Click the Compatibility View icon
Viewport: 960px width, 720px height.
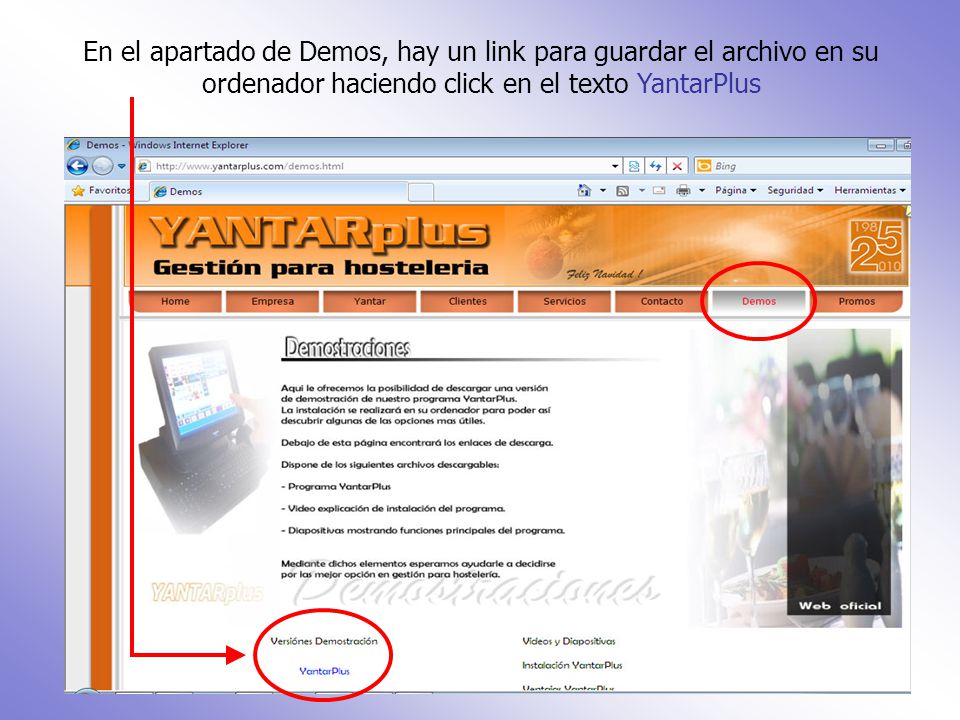[x=634, y=166]
